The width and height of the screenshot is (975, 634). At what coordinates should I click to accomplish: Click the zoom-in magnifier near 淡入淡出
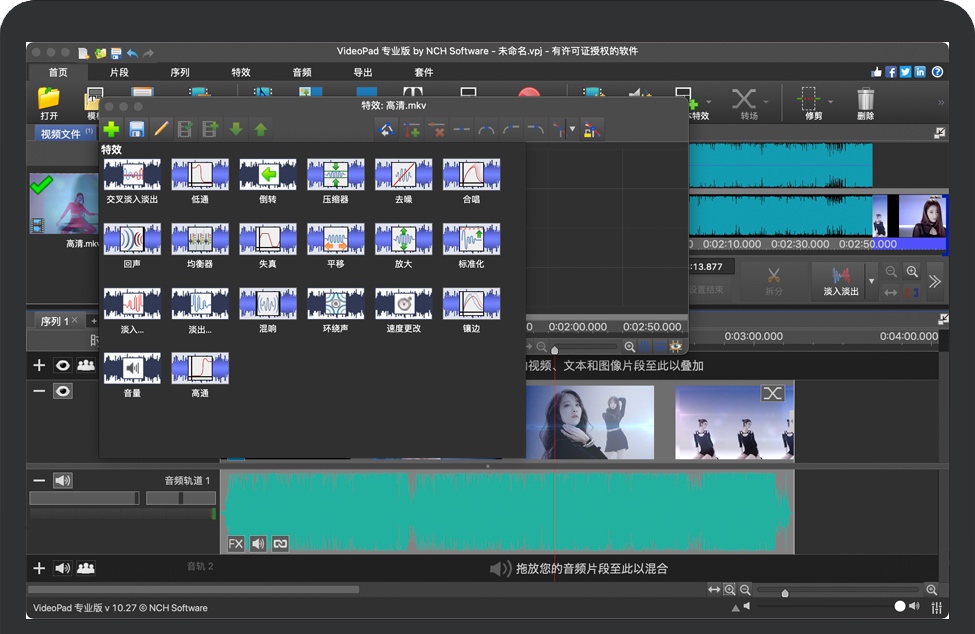[x=912, y=272]
